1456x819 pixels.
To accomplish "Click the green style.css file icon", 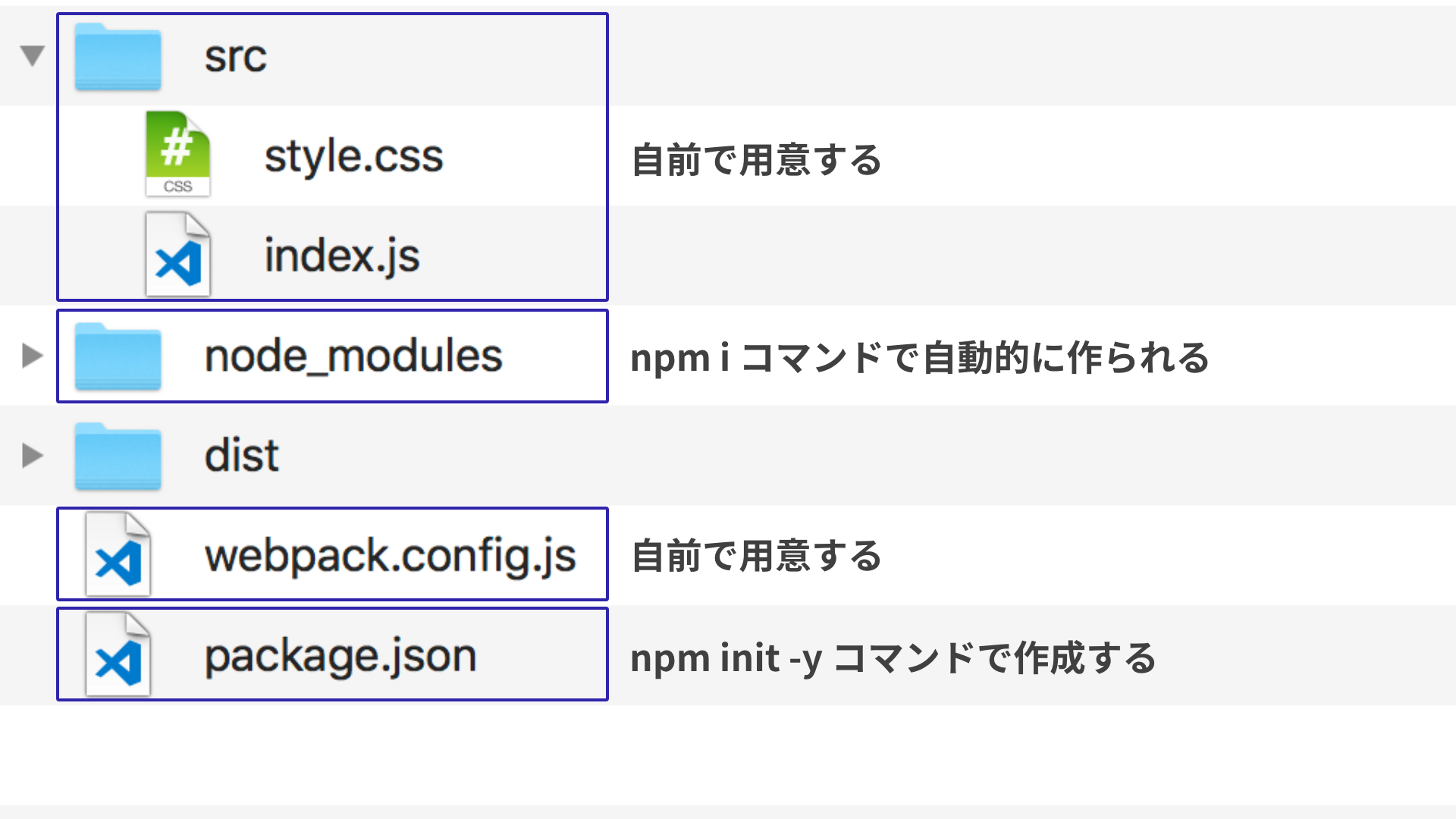I will 177,154.
